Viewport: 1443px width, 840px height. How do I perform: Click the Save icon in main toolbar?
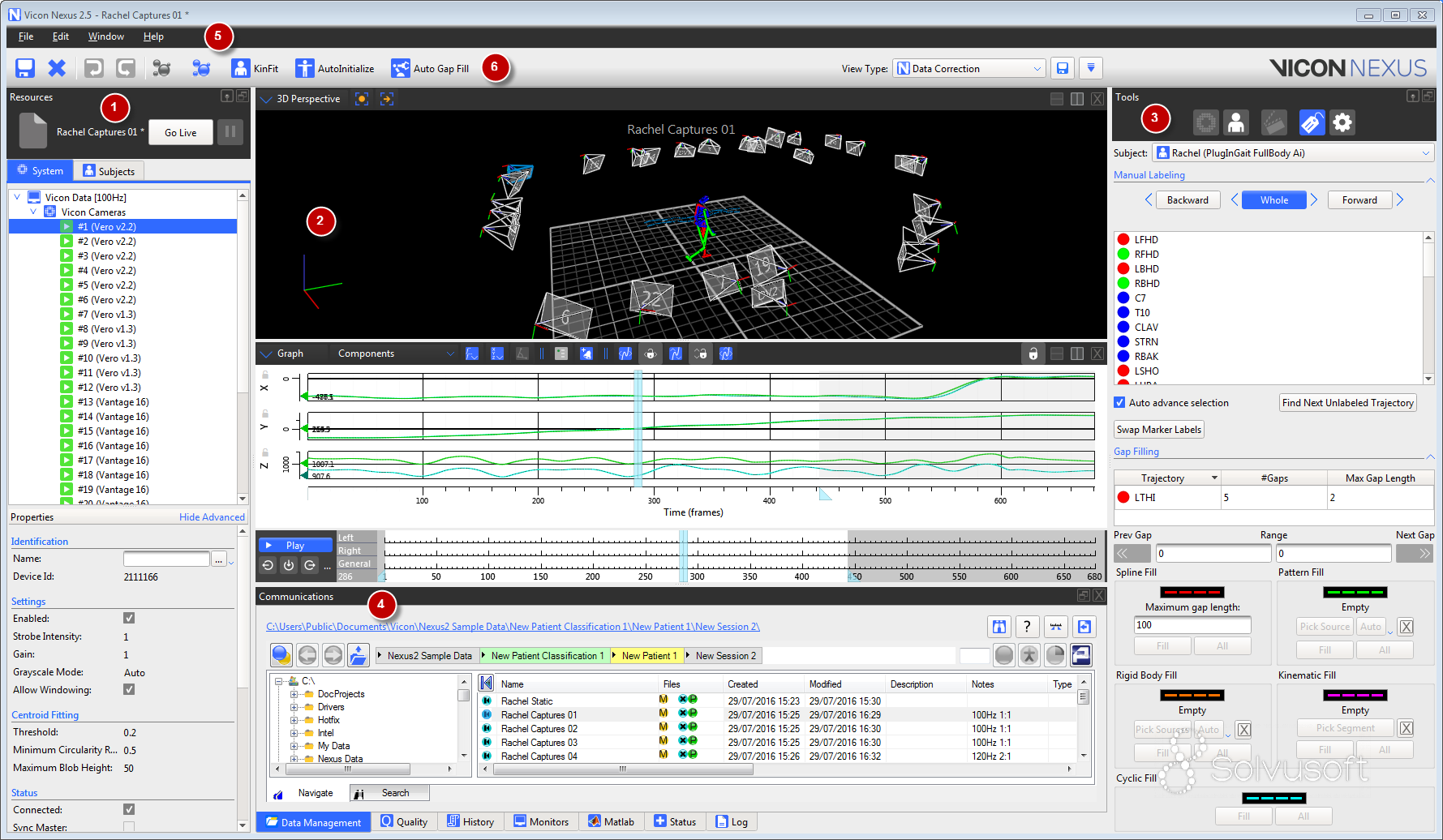click(x=25, y=68)
